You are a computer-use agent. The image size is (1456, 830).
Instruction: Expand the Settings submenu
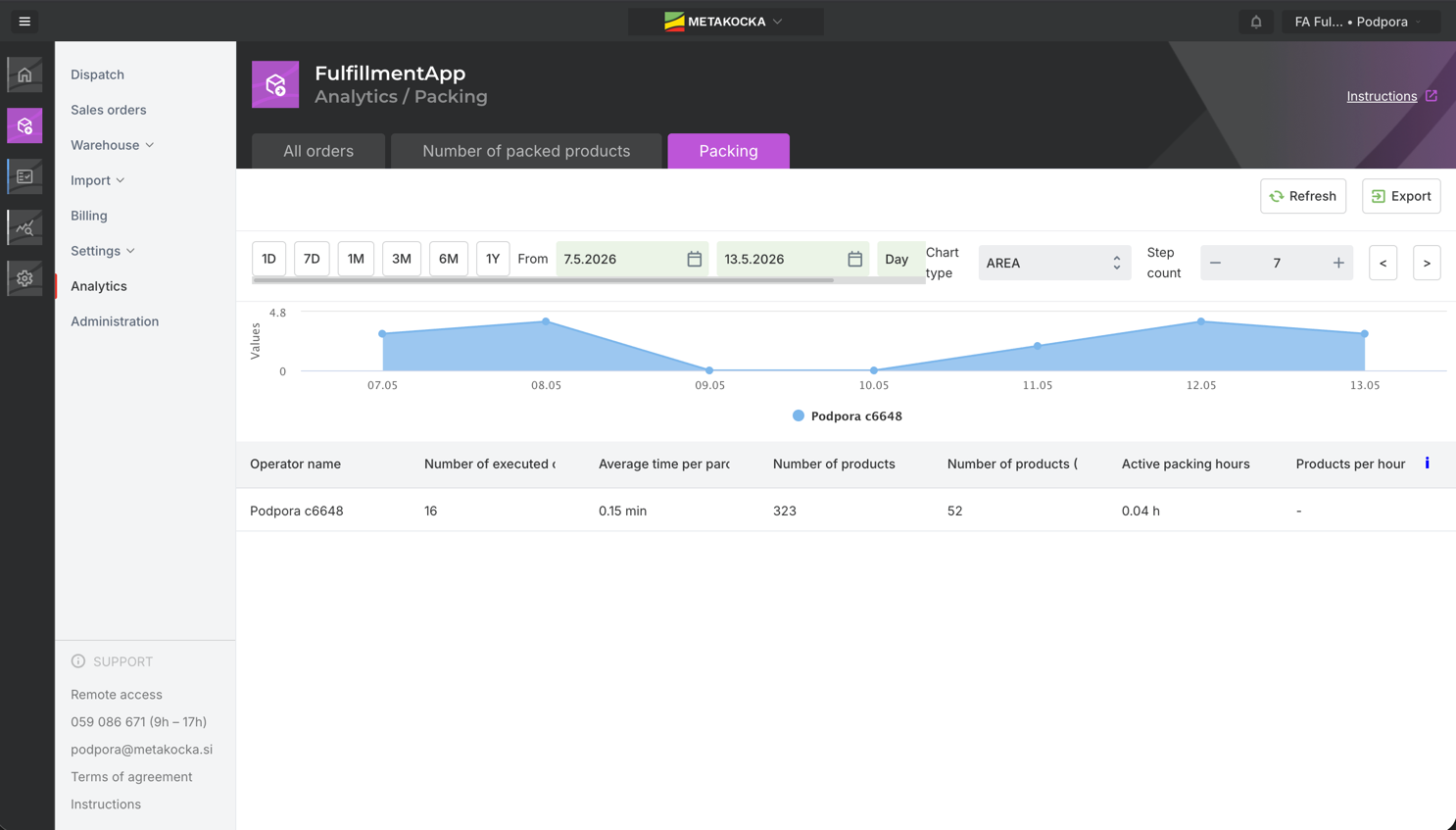pyautogui.click(x=102, y=251)
